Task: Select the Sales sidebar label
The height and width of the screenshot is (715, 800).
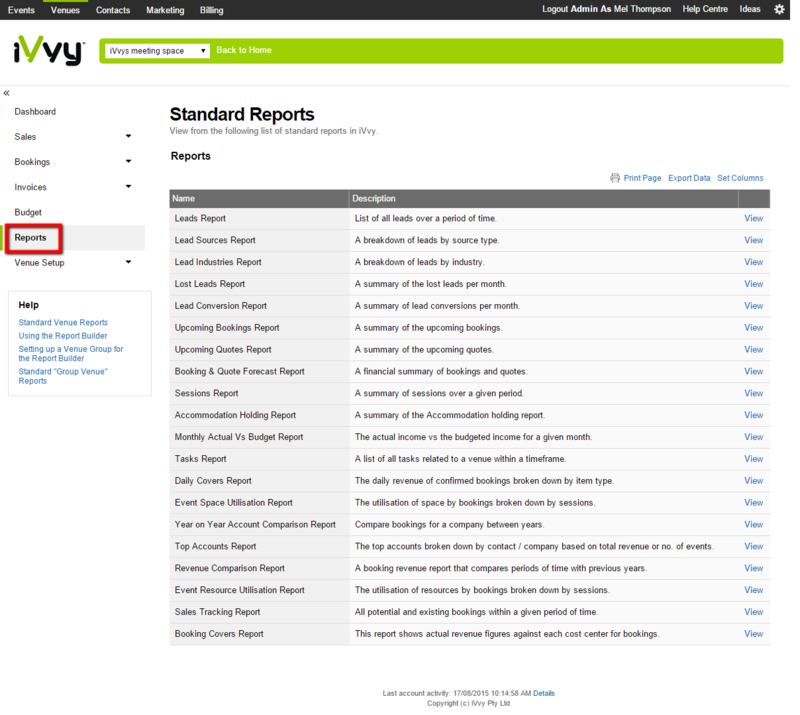Action: click(x=25, y=137)
